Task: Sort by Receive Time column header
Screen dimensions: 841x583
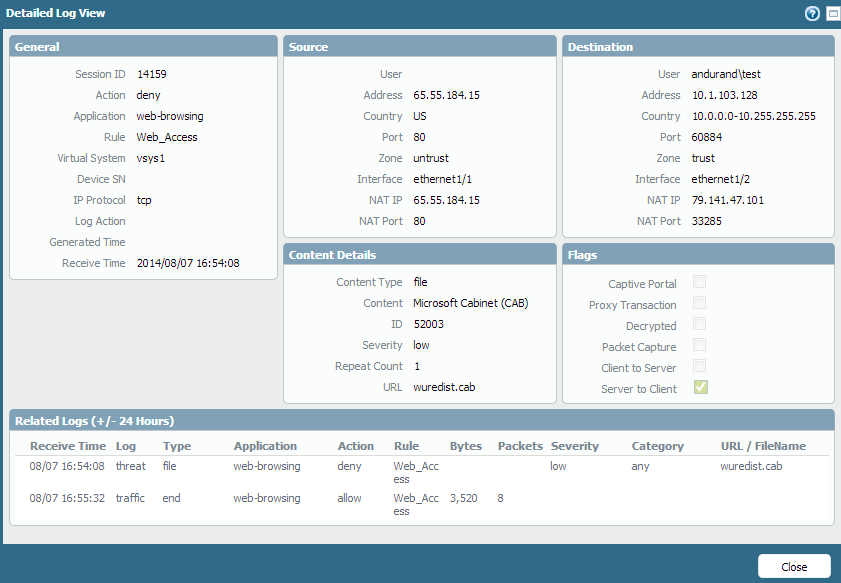Action: click(x=67, y=446)
